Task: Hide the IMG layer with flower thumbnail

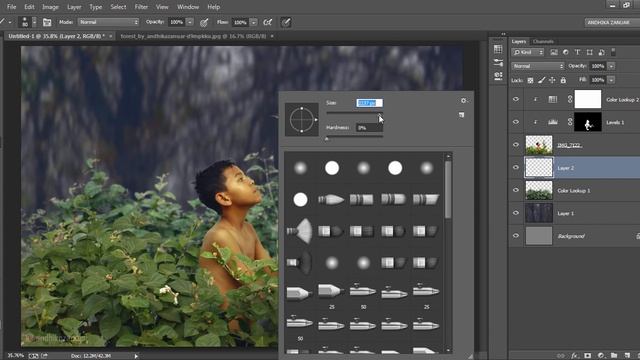Action: pyautogui.click(x=516, y=145)
